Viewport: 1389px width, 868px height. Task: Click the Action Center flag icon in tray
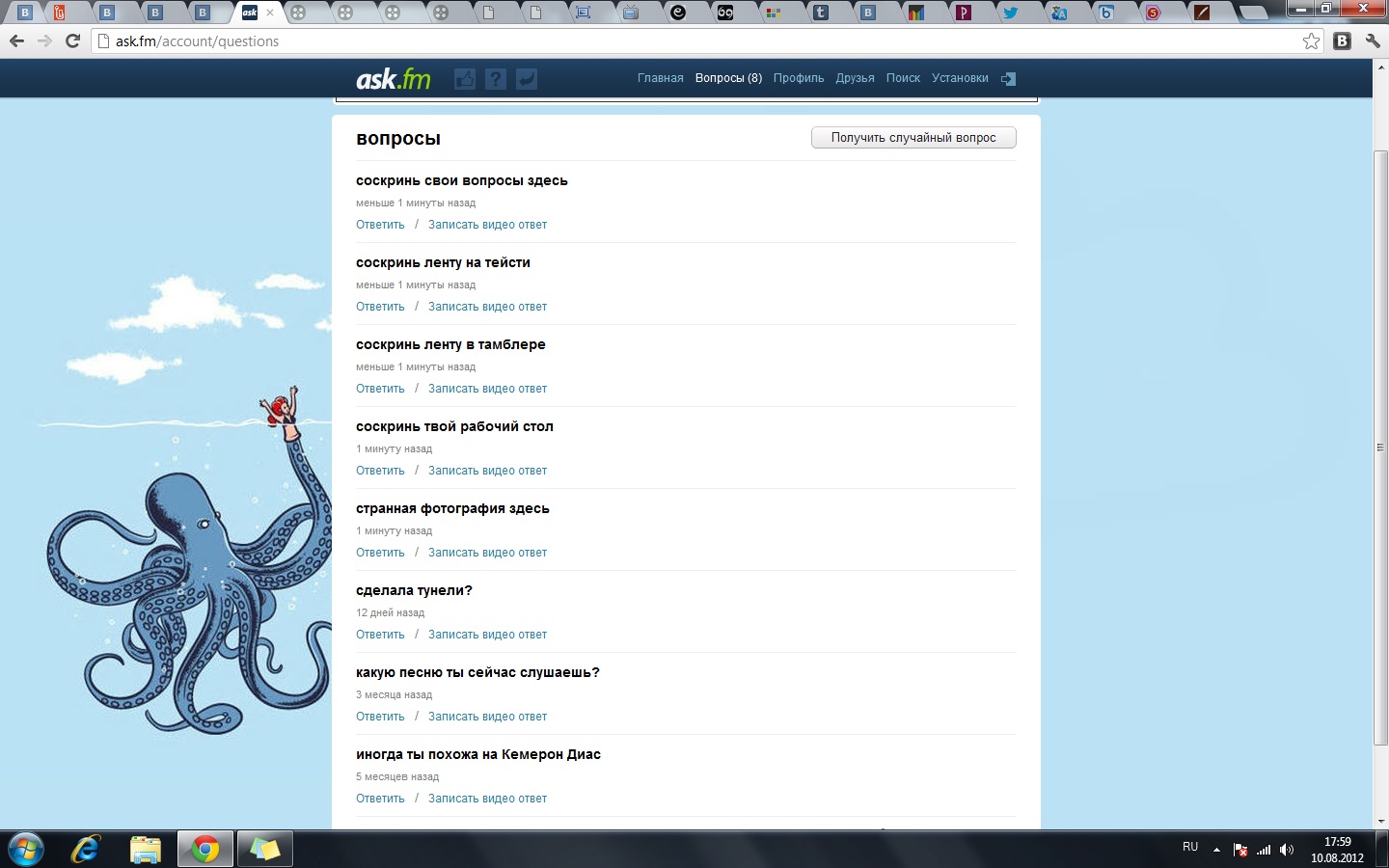coord(1240,850)
